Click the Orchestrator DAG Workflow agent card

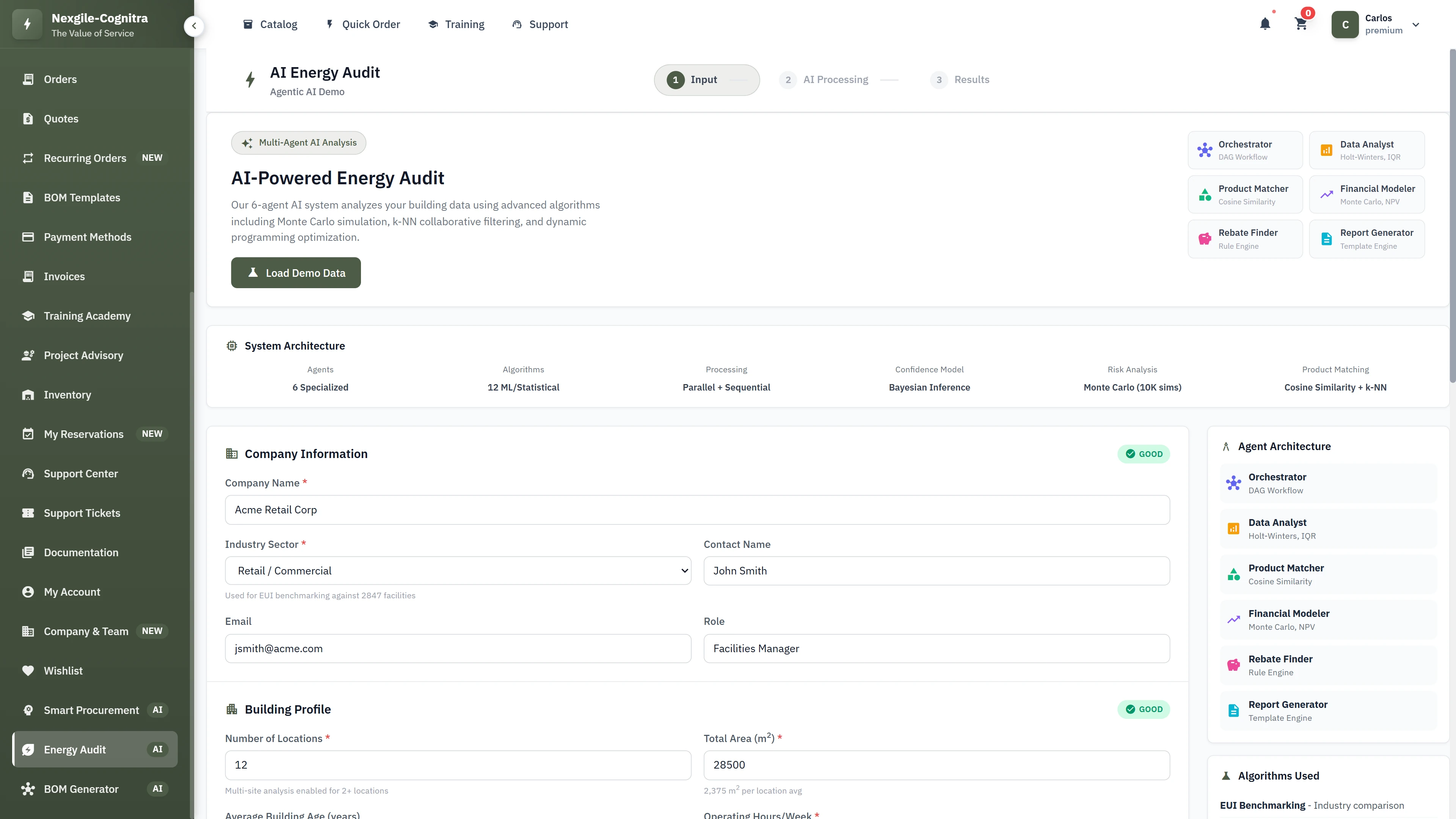tap(1245, 150)
